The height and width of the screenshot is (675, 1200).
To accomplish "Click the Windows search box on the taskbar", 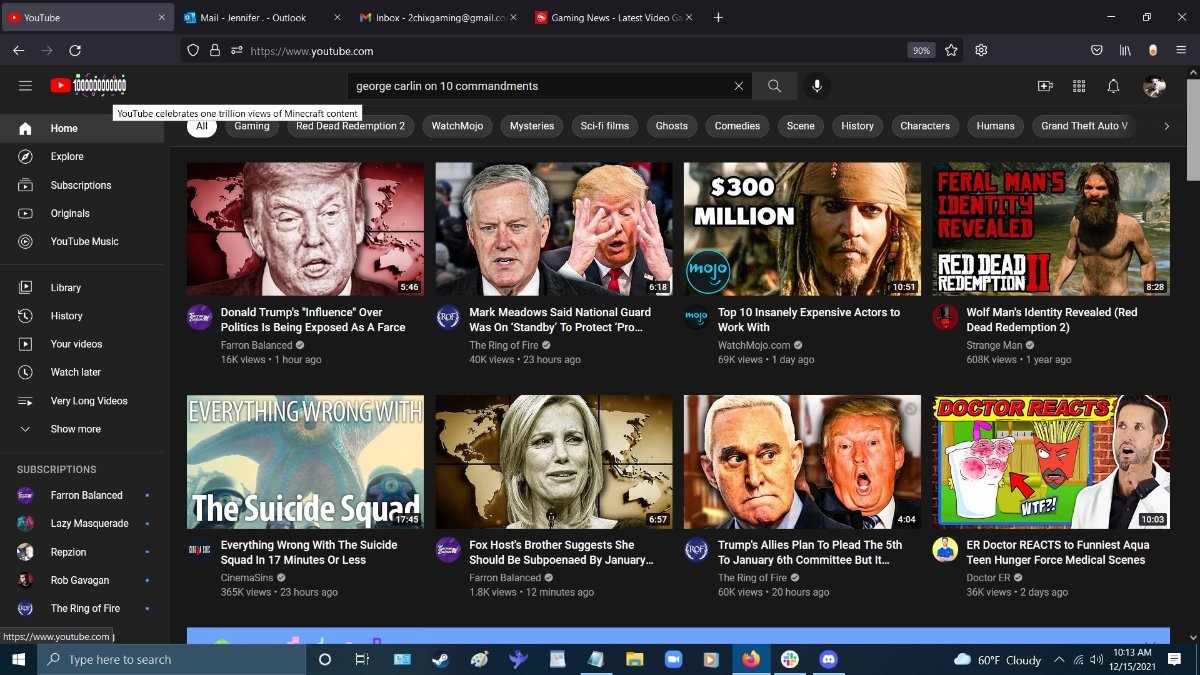I will click(x=171, y=660).
